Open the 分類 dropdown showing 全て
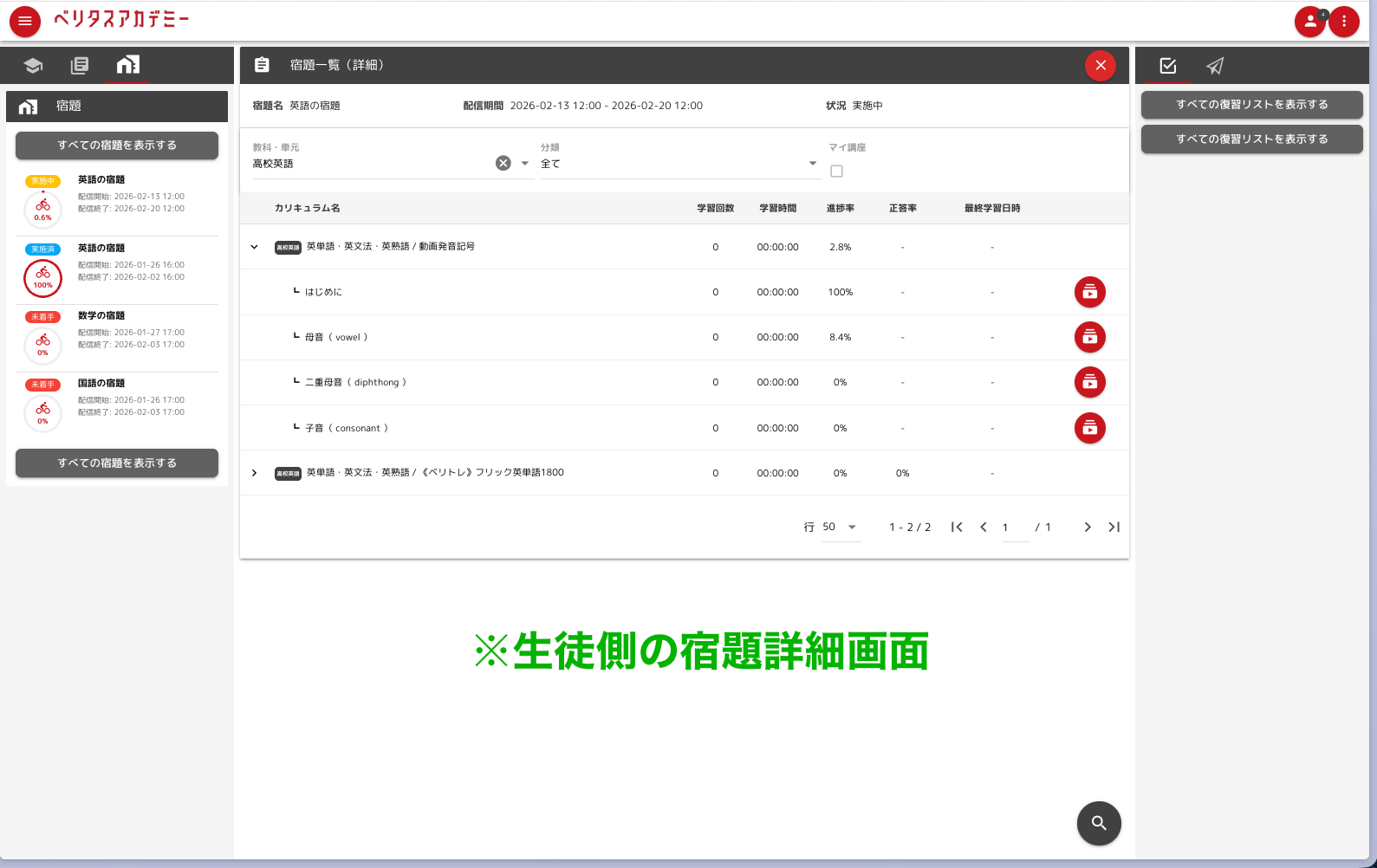The image size is (1377, 868). click(679, 164)
